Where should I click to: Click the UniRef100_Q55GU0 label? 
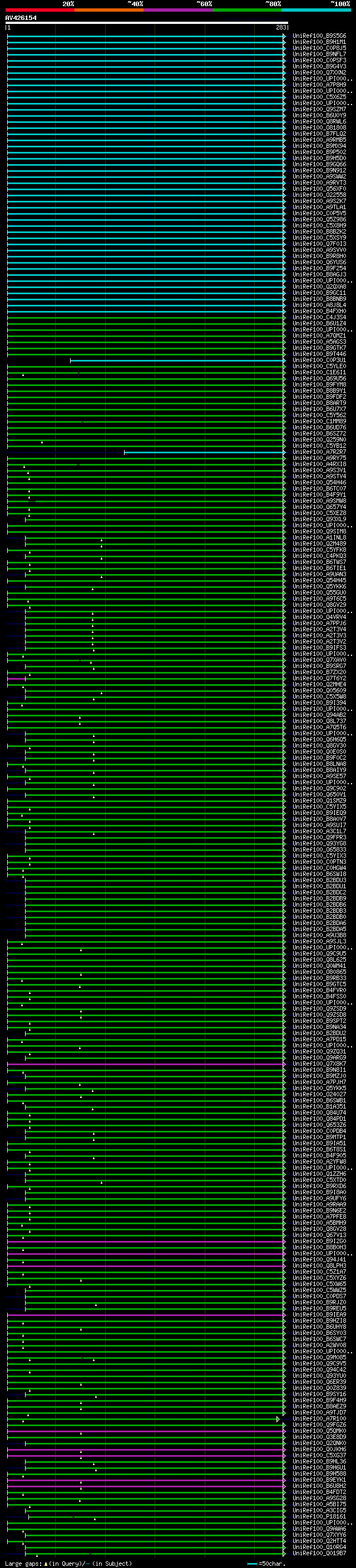(x=319, y=593)
